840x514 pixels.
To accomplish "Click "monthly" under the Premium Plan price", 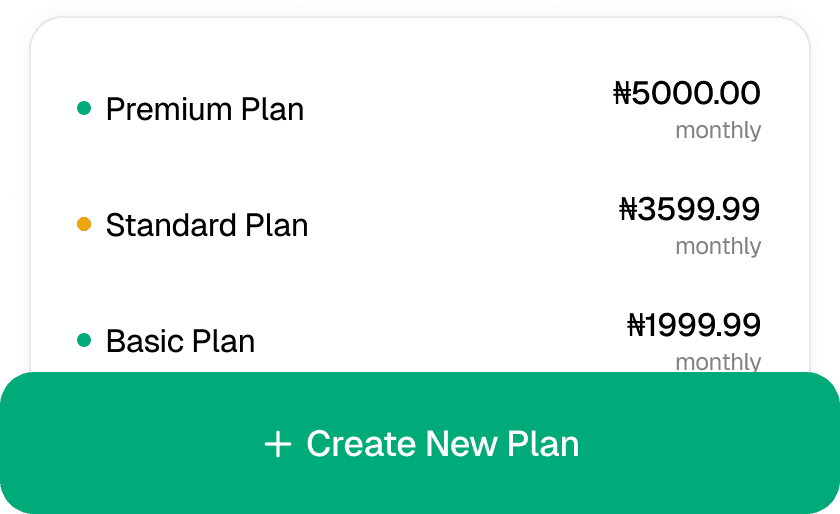I will click(718, 131).
